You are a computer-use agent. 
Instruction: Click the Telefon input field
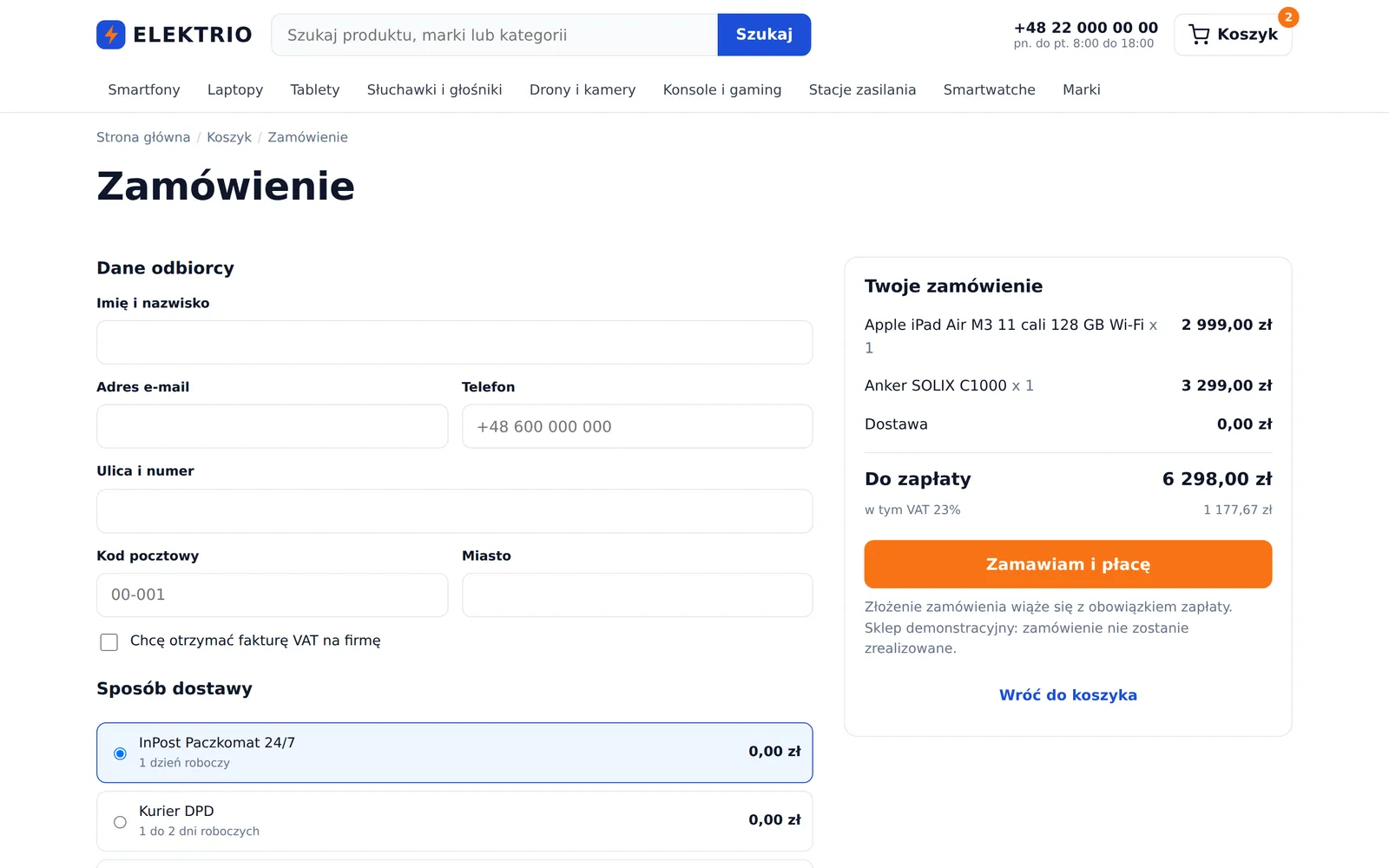pos(637,426)
